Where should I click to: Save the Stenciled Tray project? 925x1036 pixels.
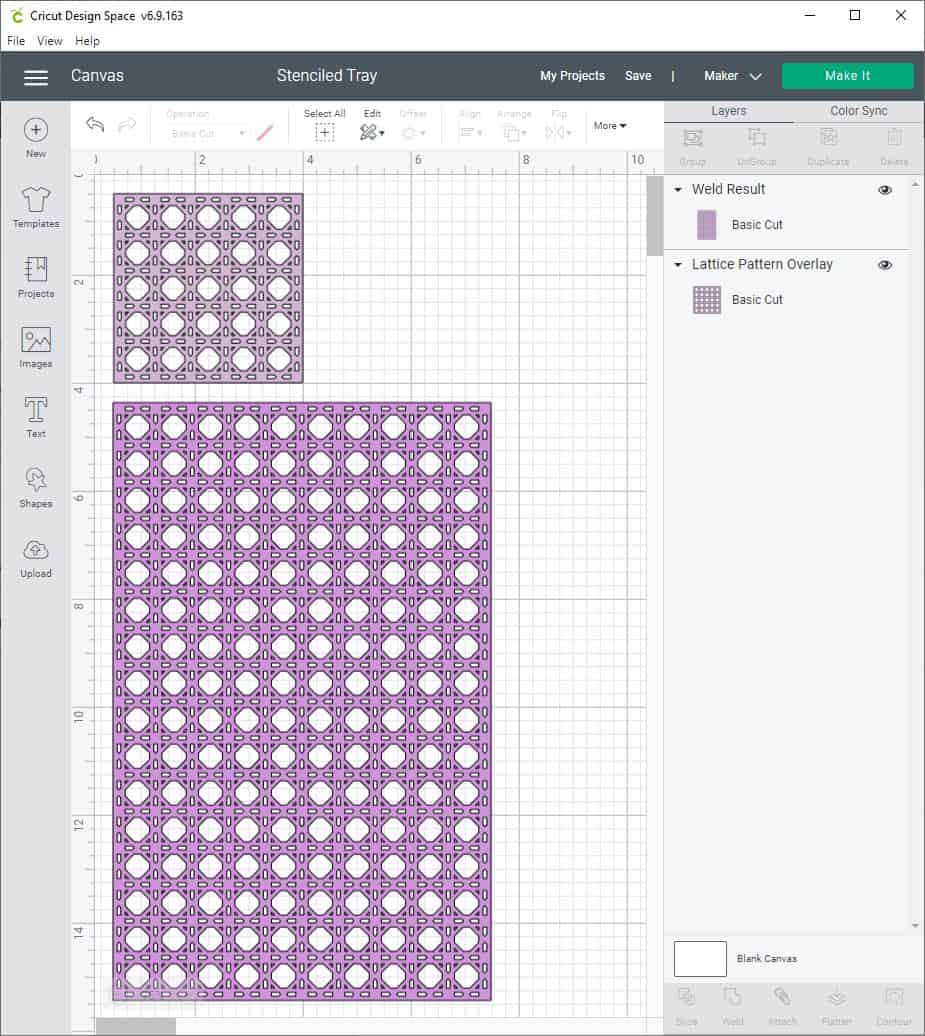[638, 76]
